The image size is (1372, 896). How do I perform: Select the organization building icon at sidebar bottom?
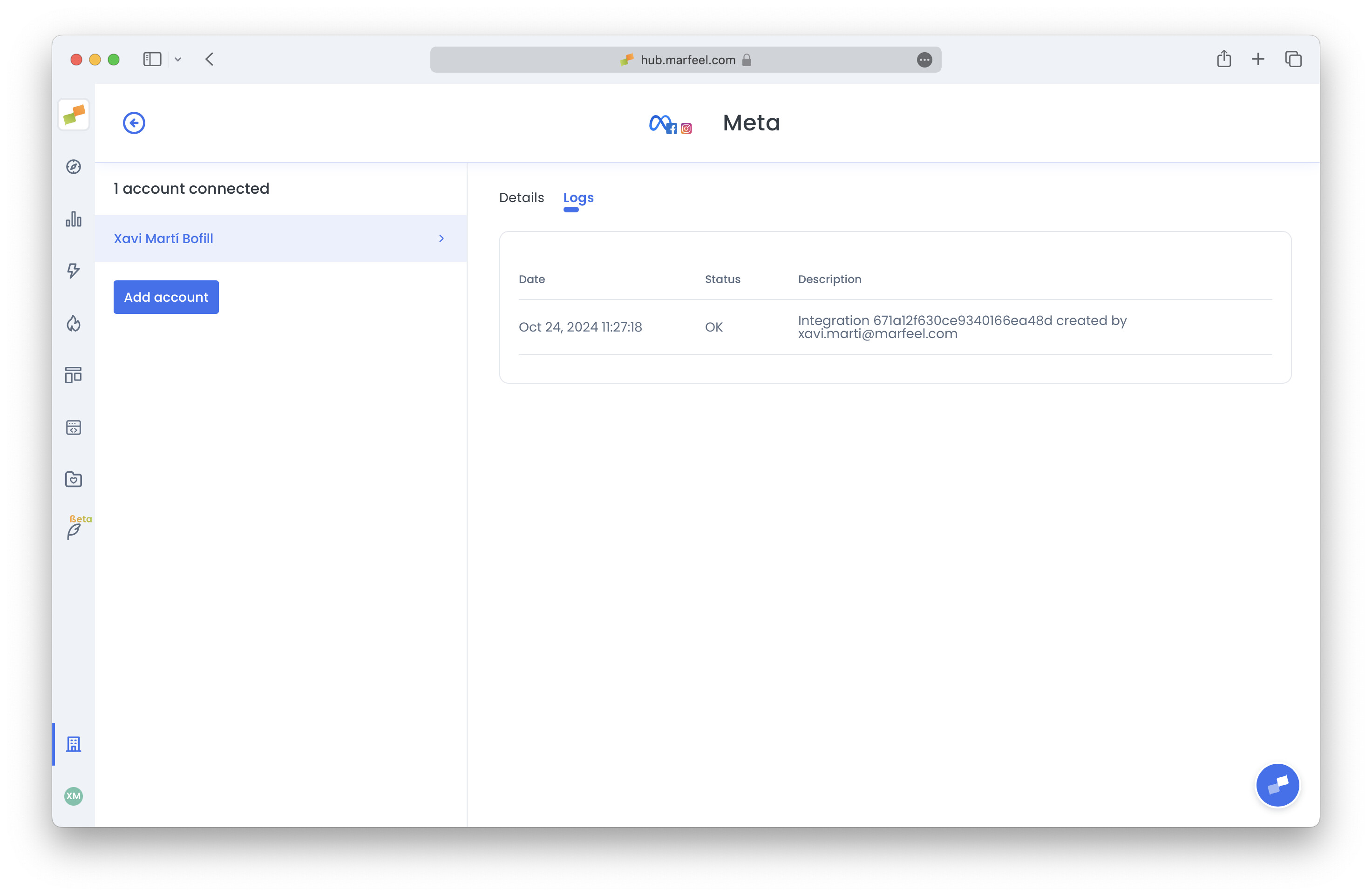coord(74,744)
